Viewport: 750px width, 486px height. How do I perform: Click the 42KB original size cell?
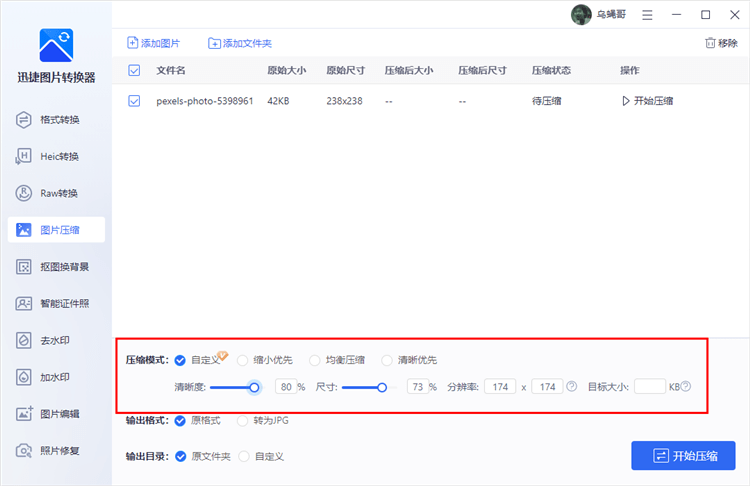(278, 101)
